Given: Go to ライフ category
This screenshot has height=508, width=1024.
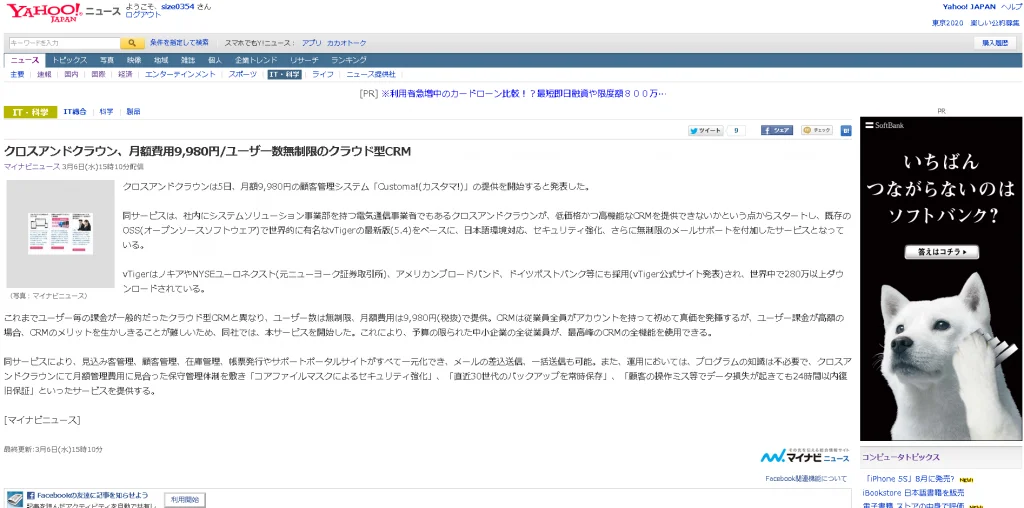Looking at the screenshot, I should [x=323, y=74].
